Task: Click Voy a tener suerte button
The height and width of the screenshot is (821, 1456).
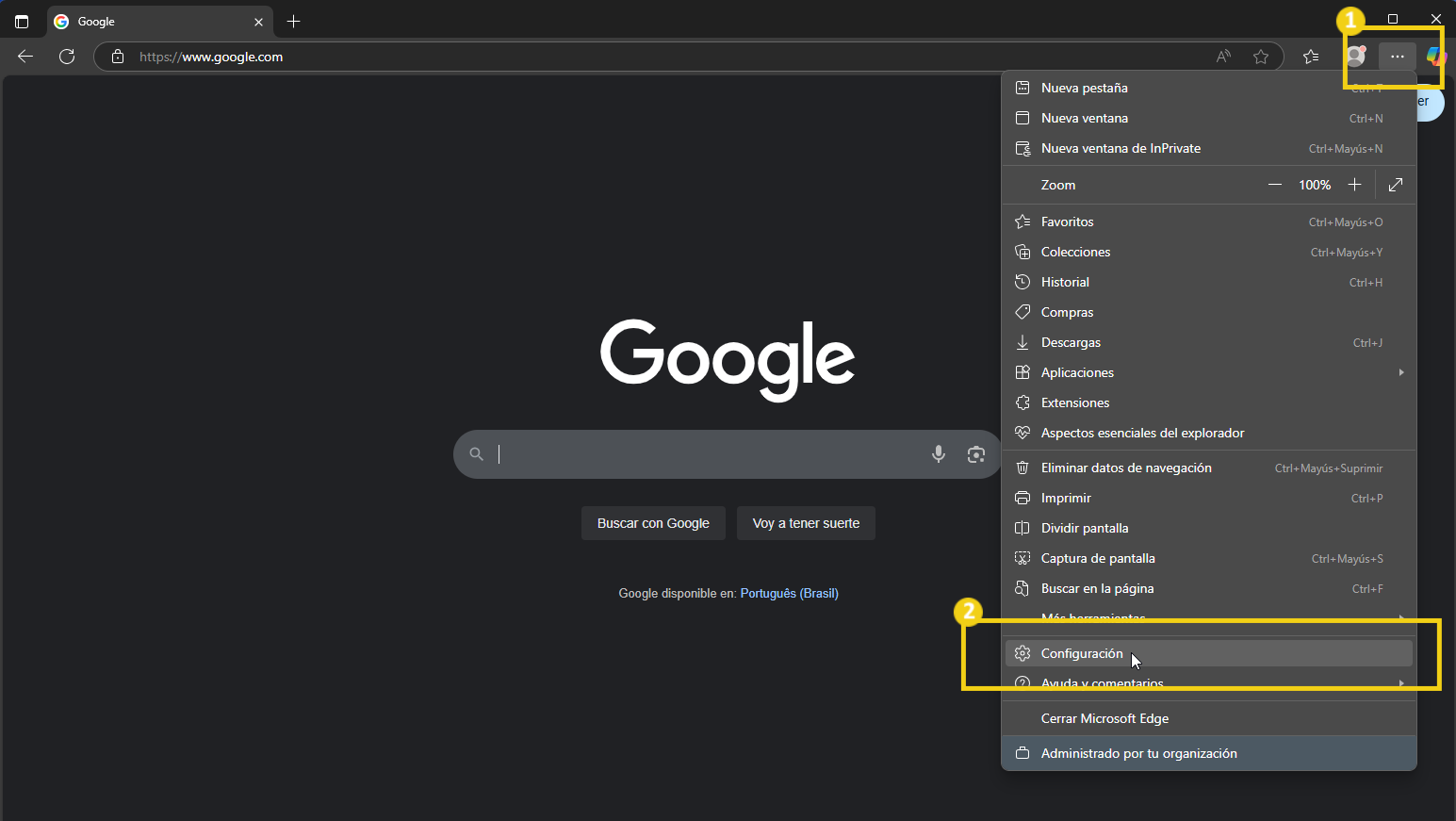Action: [806, 523]
